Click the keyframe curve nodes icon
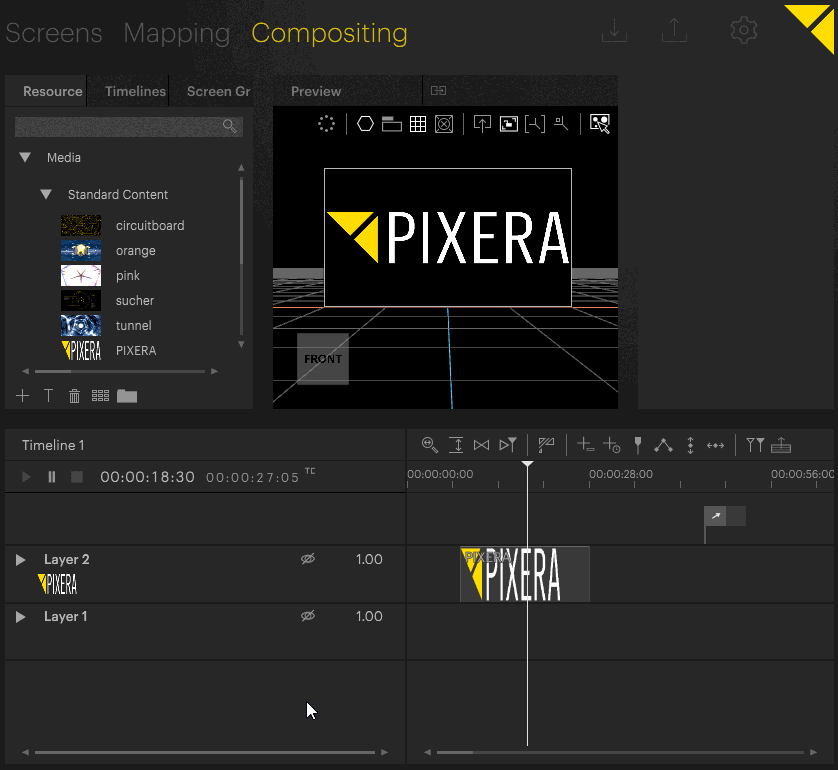This screenshot has width=838, height=770. pos(663,445)
